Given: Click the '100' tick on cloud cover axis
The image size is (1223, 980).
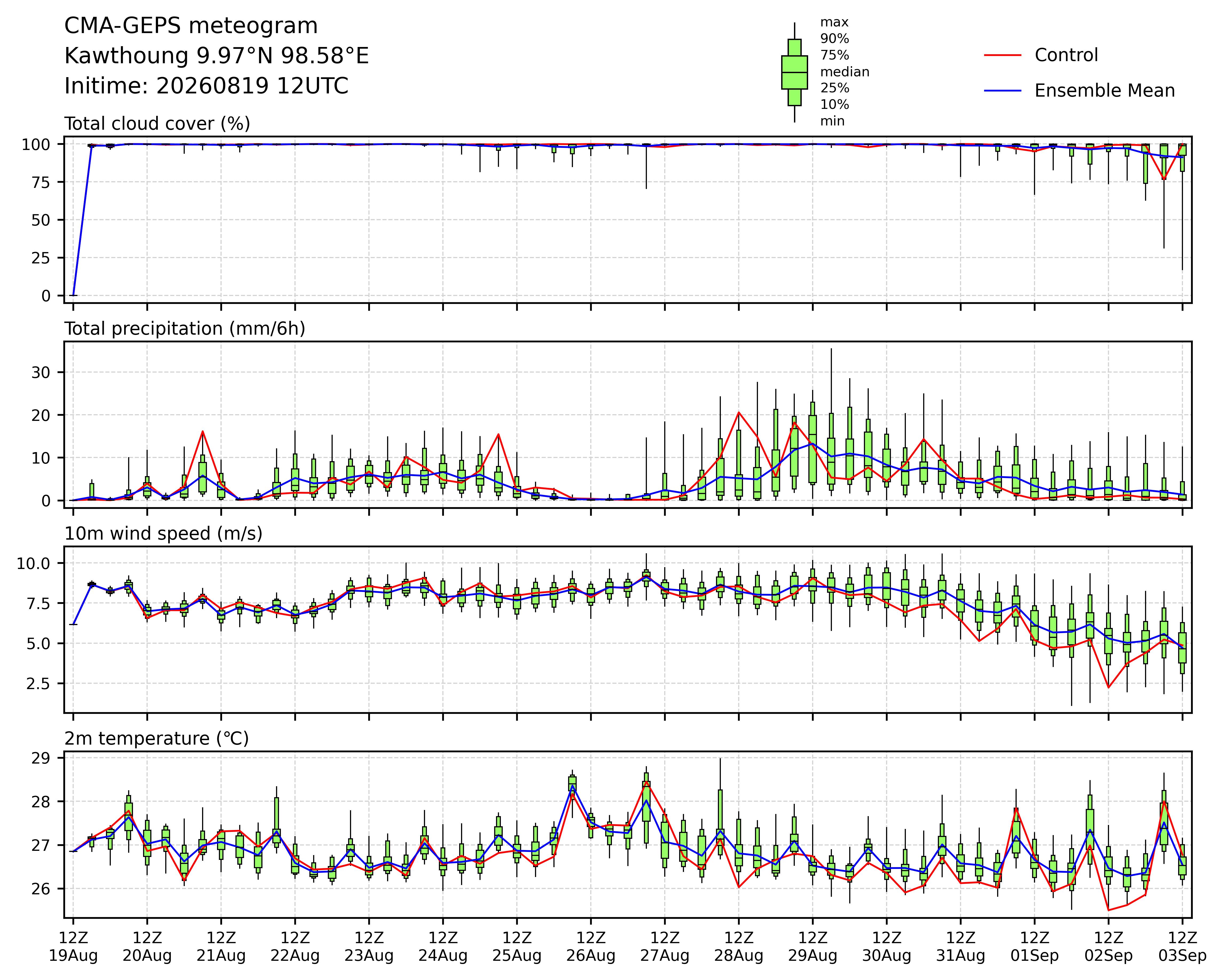Looking at the screenshot, I should pos(36,145).
